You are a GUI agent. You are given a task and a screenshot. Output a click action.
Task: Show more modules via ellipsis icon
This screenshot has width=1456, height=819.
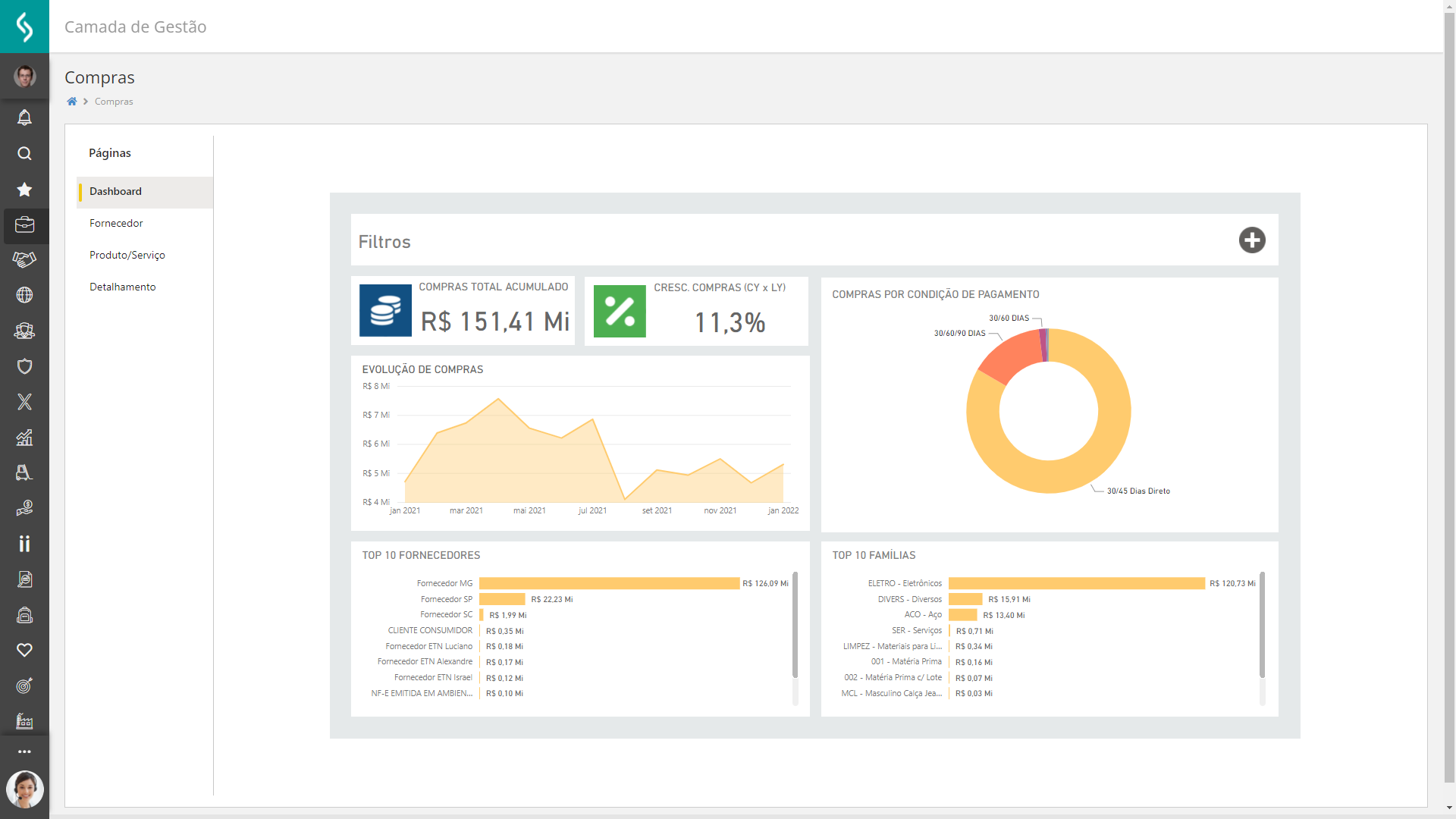click(x=24, y=752)
